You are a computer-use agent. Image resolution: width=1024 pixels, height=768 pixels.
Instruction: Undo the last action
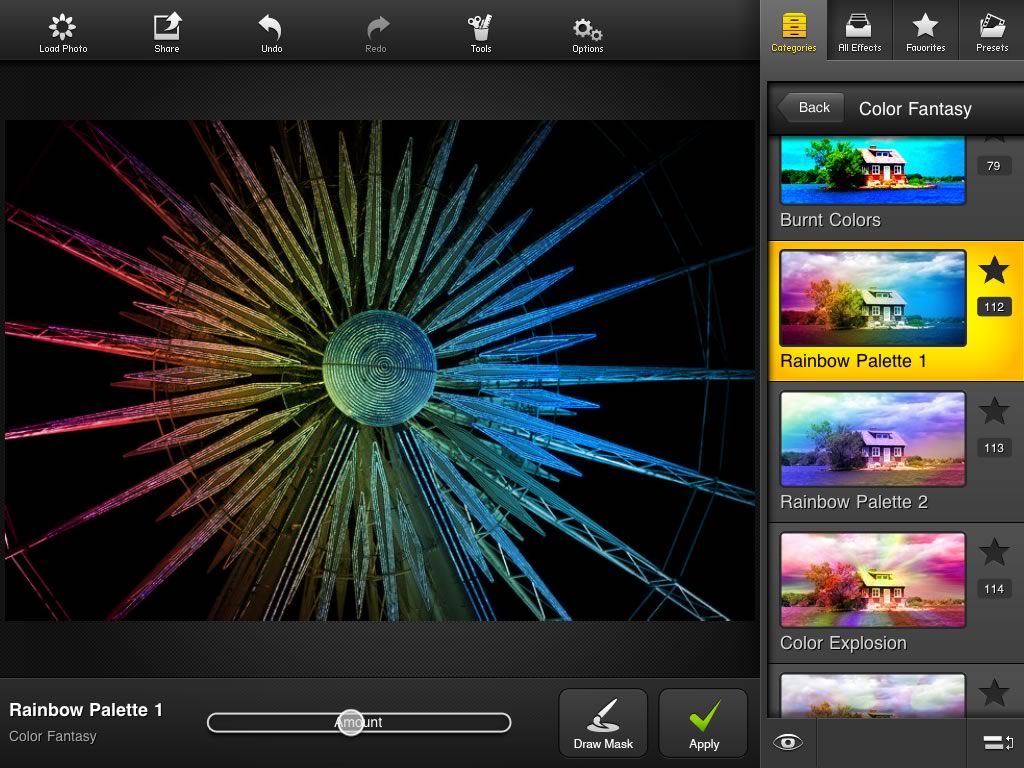tap(270, 27)
